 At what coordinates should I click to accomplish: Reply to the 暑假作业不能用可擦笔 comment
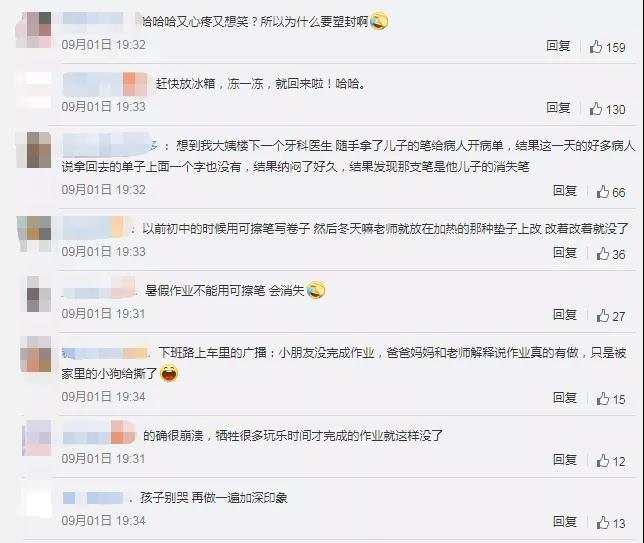pos(565,315)
